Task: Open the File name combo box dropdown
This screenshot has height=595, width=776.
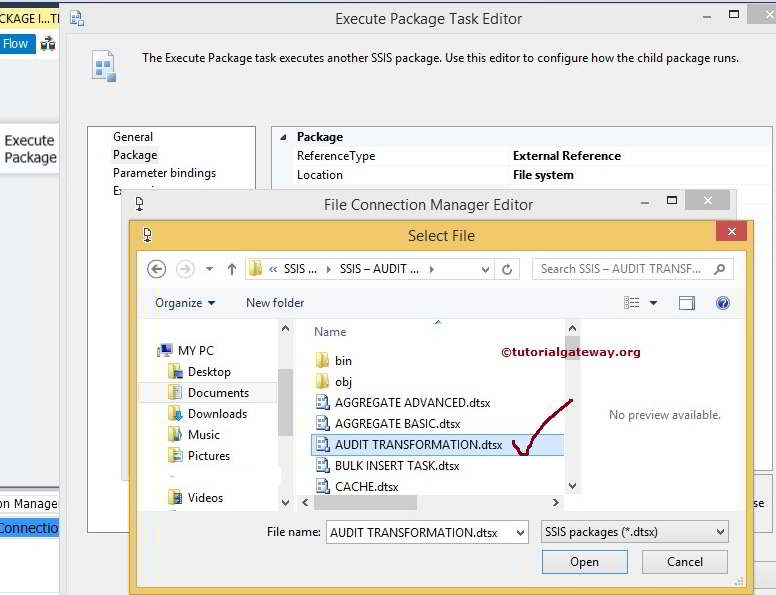Action: tap(520, 533)
